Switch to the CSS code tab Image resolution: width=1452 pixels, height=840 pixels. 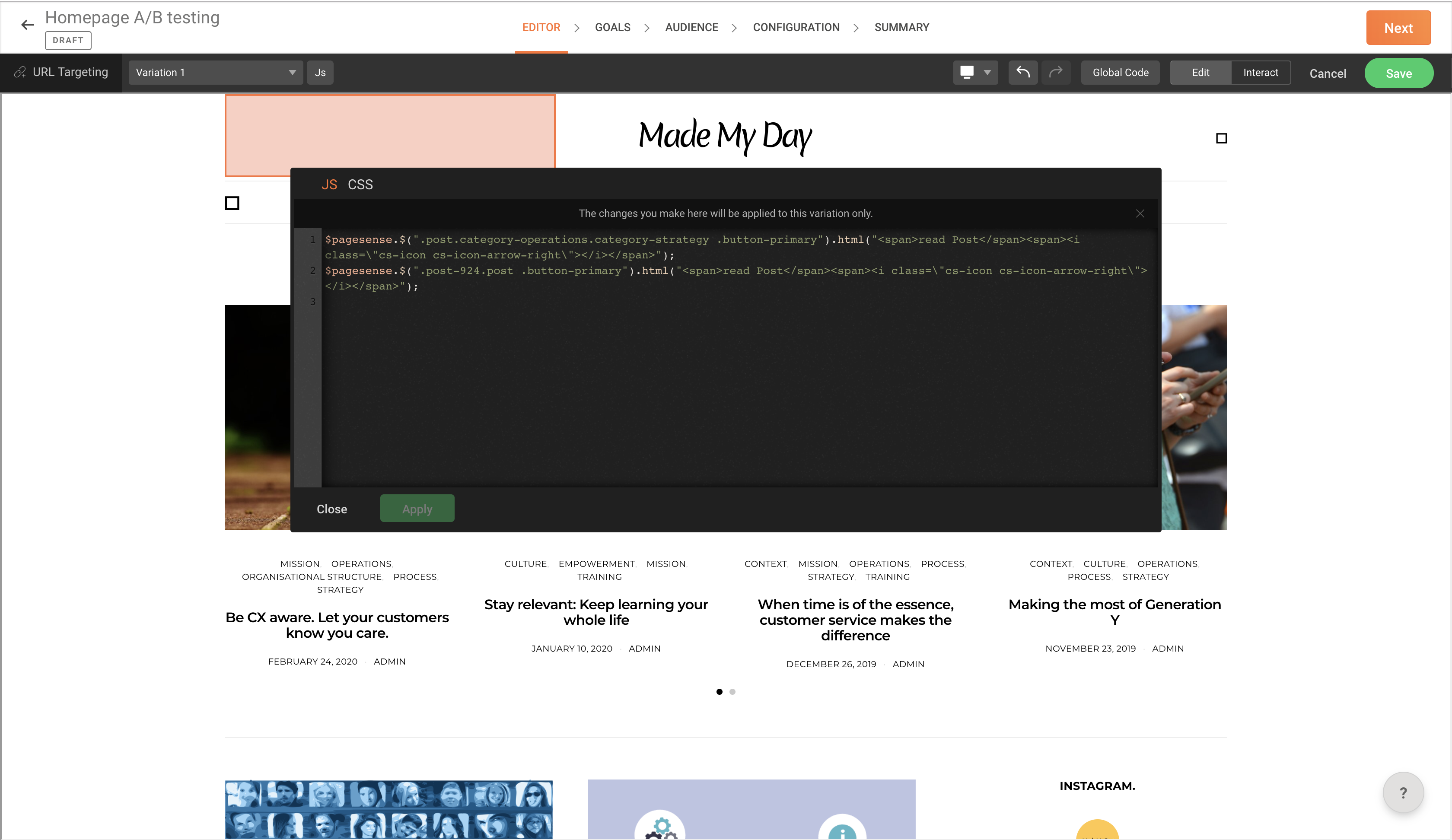tap(360, 185)
